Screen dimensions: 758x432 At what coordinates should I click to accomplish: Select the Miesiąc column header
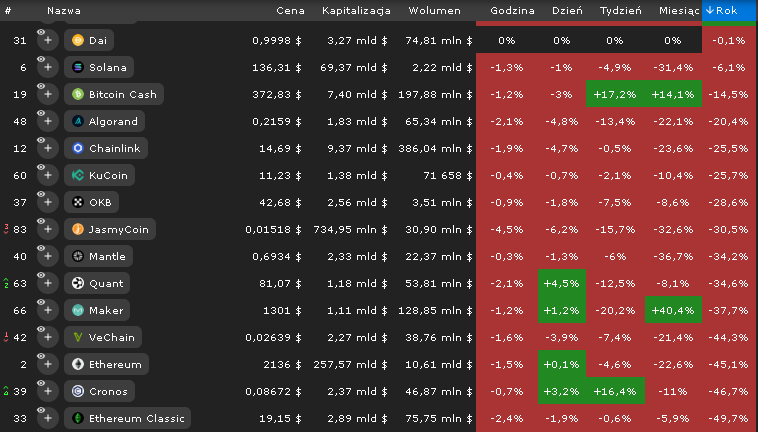tap(679, 11)
